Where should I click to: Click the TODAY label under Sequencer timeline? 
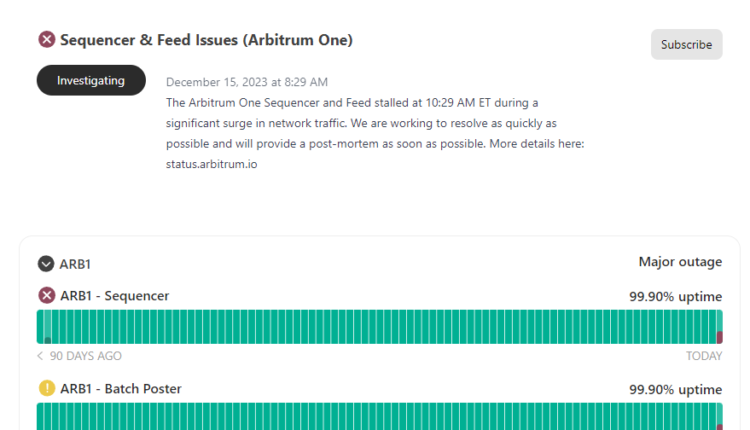703,356
